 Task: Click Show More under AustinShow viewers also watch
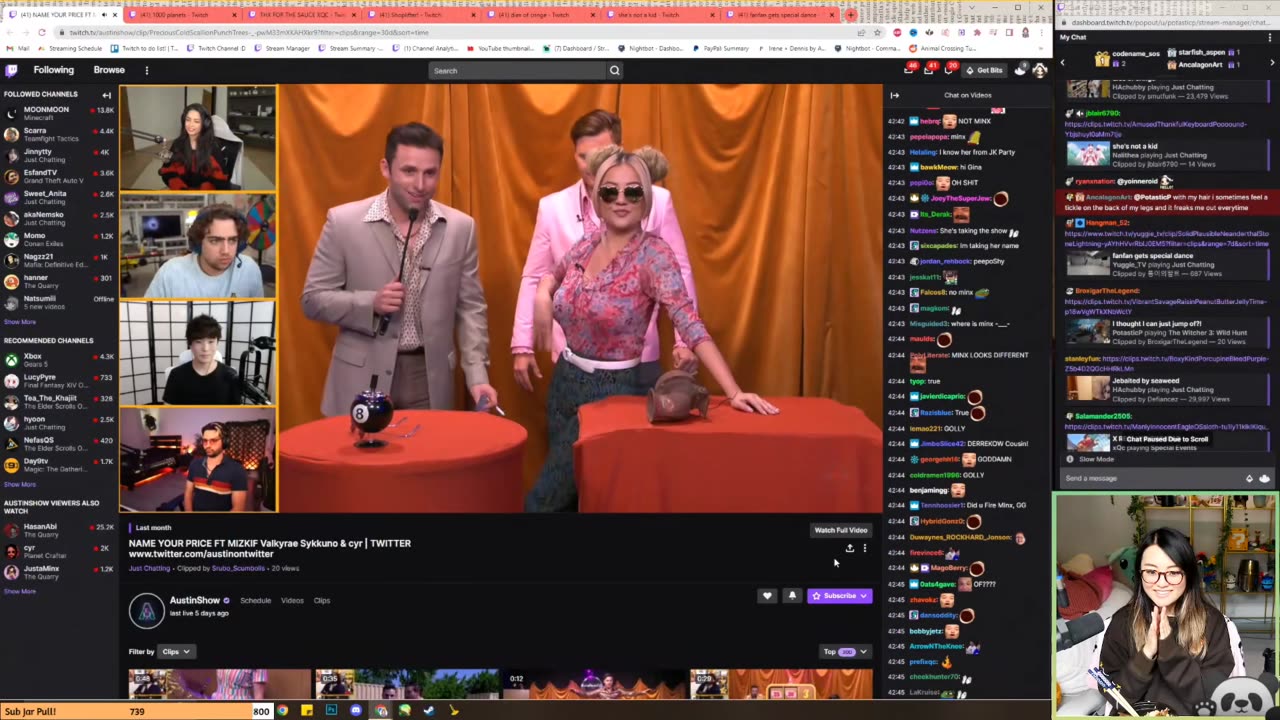(x=20, y=591)
